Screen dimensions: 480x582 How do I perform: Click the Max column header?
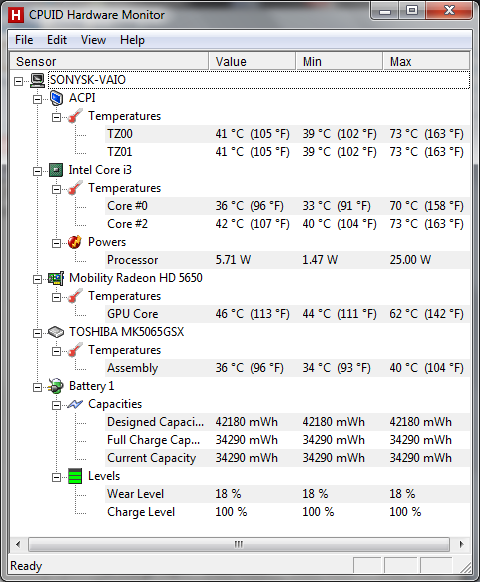pos(426,61)
